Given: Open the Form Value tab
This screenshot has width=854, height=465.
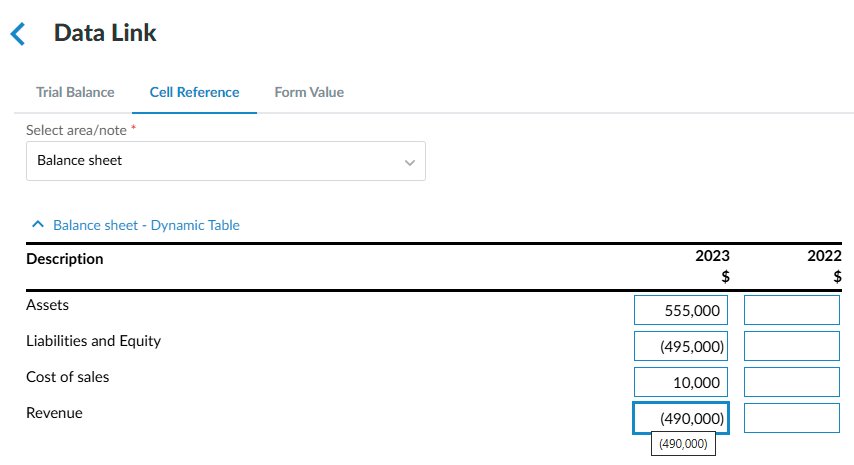Looking at the screenshot, I should pos(309,92).
